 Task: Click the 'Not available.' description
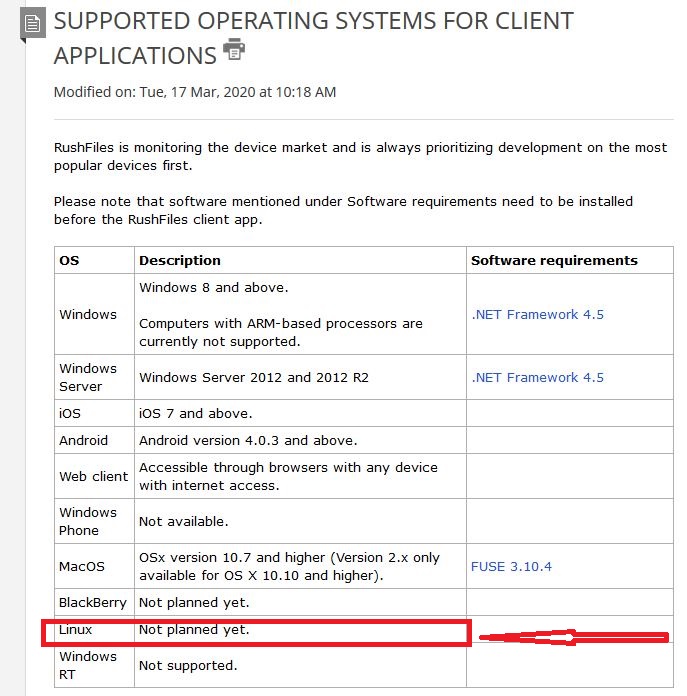[x=184, y=521]
